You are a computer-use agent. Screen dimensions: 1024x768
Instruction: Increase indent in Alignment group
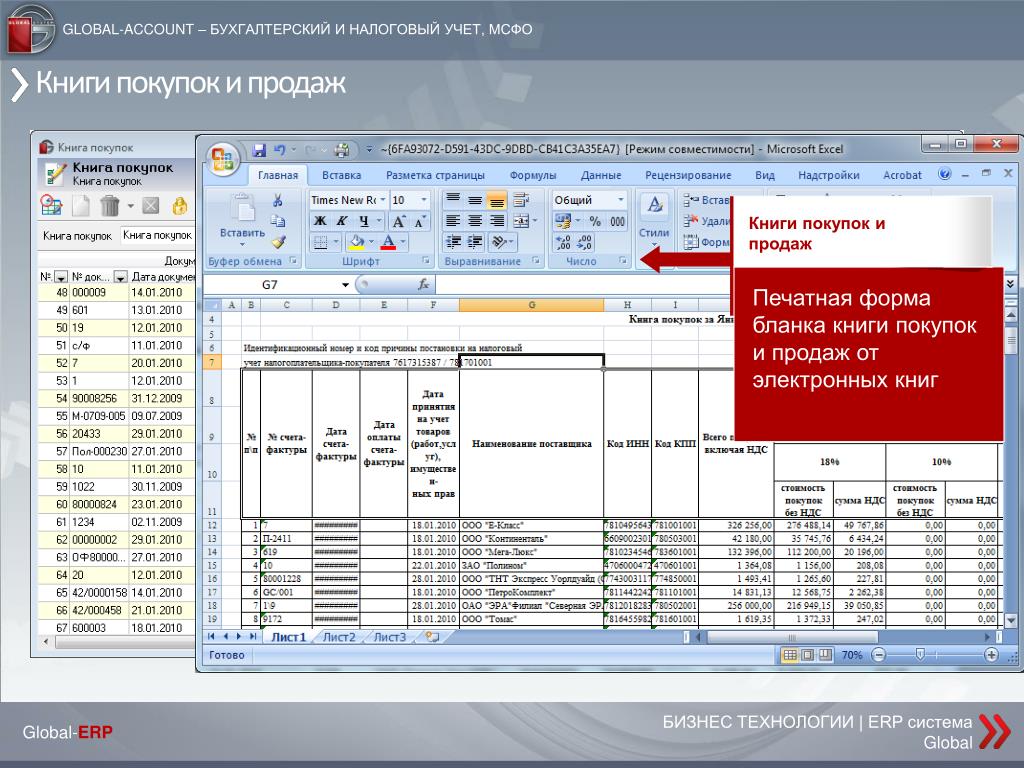coord(475,242)
